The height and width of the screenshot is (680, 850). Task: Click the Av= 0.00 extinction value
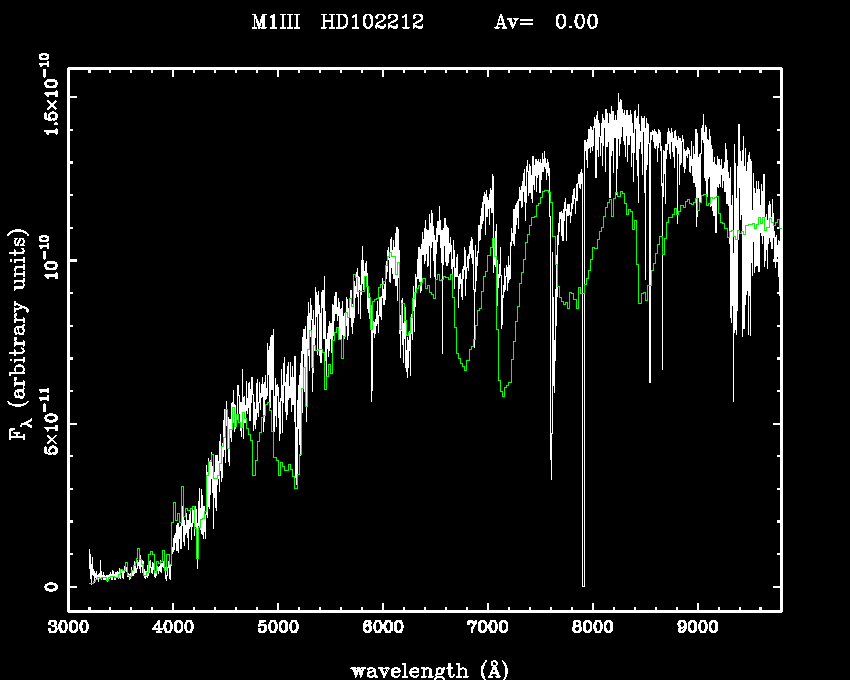click(x=546, y=23)
